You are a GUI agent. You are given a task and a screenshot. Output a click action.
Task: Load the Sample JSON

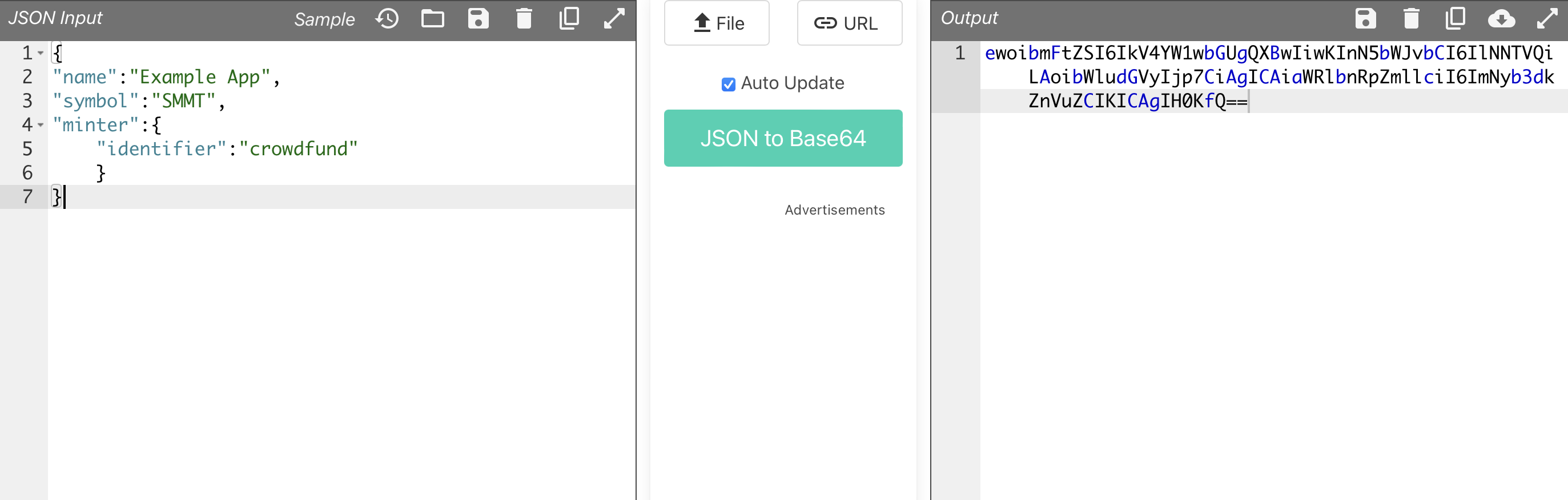point(324,19)
